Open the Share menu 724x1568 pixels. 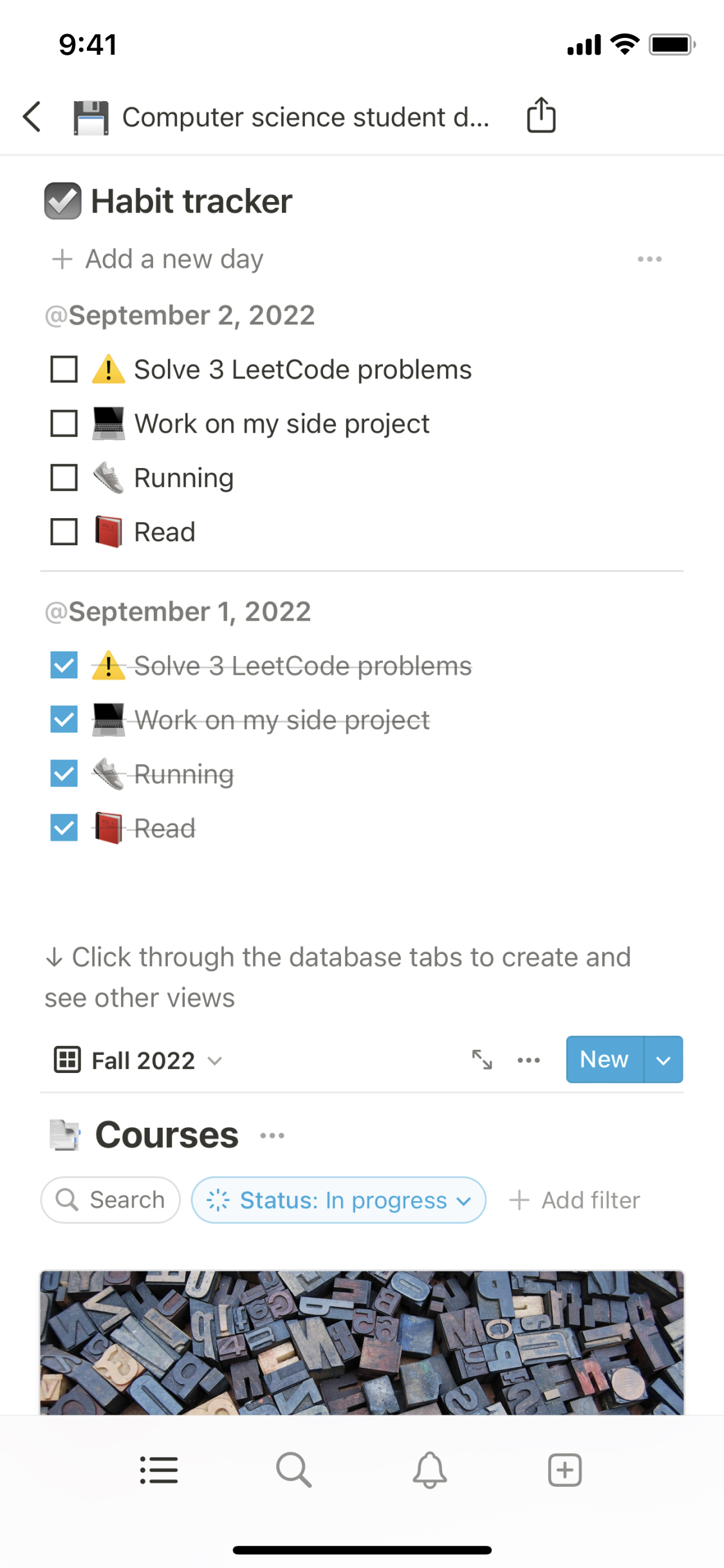click(x=541, y=116)
